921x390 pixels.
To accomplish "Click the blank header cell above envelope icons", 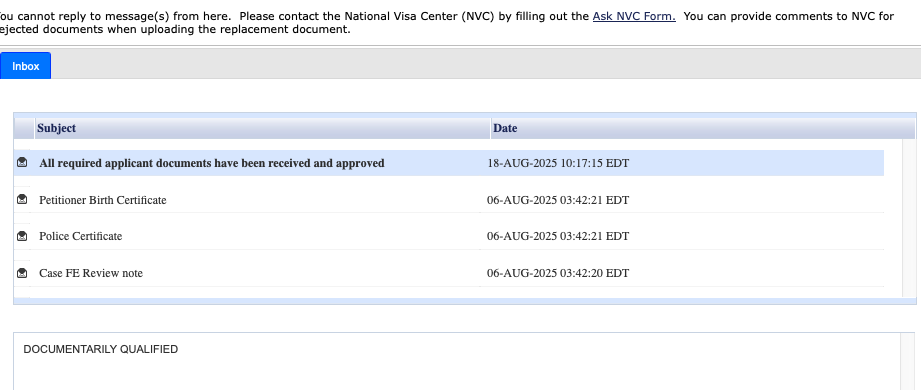I will 24,128.
